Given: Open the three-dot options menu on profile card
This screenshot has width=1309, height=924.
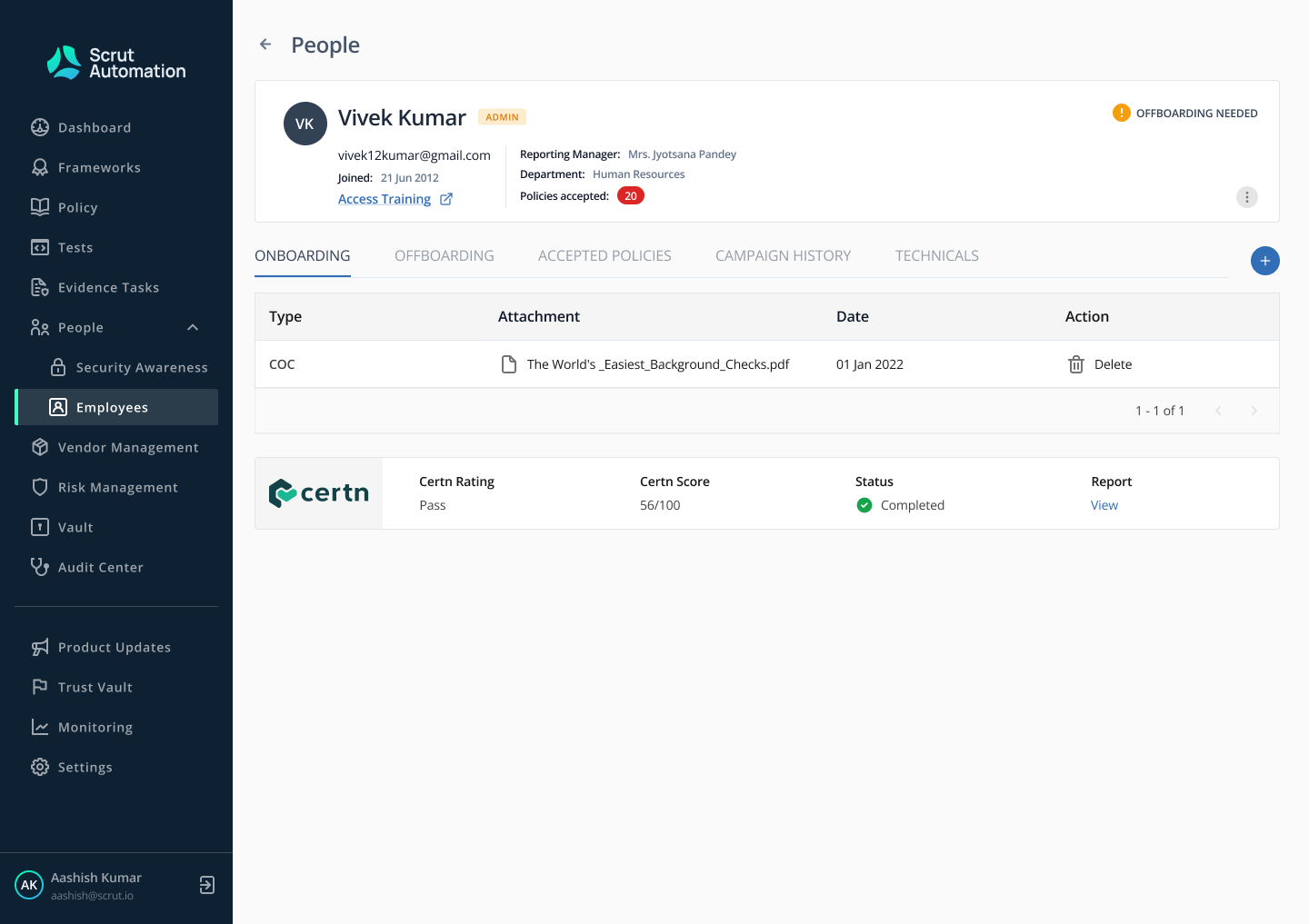Looking at the screenshot, I should [x=1247, y=197].
